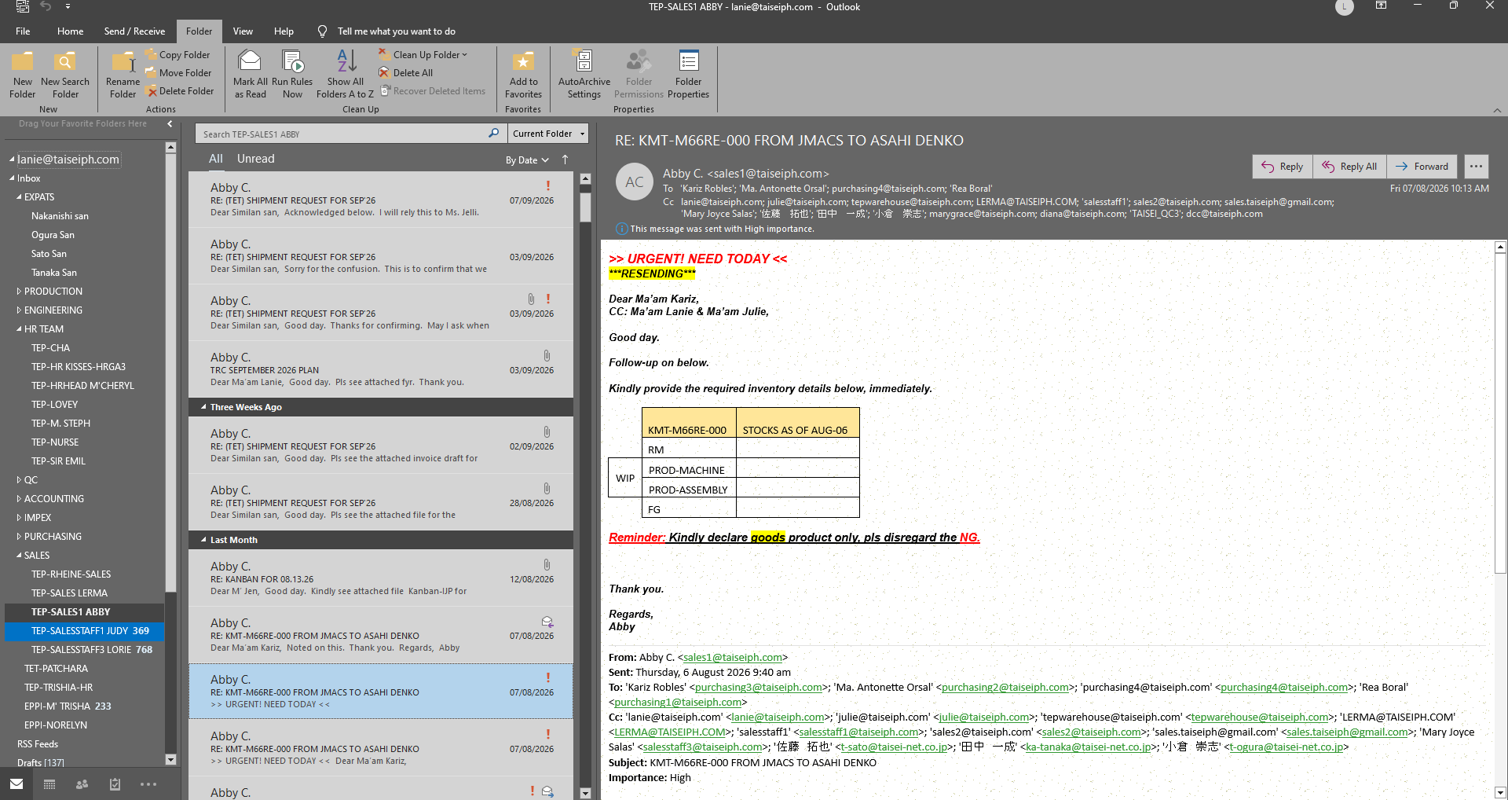The image size is (1508, 800).
Task: Switch to Calendar view icon
Action: pyautogui.click(x=49, y=785)
